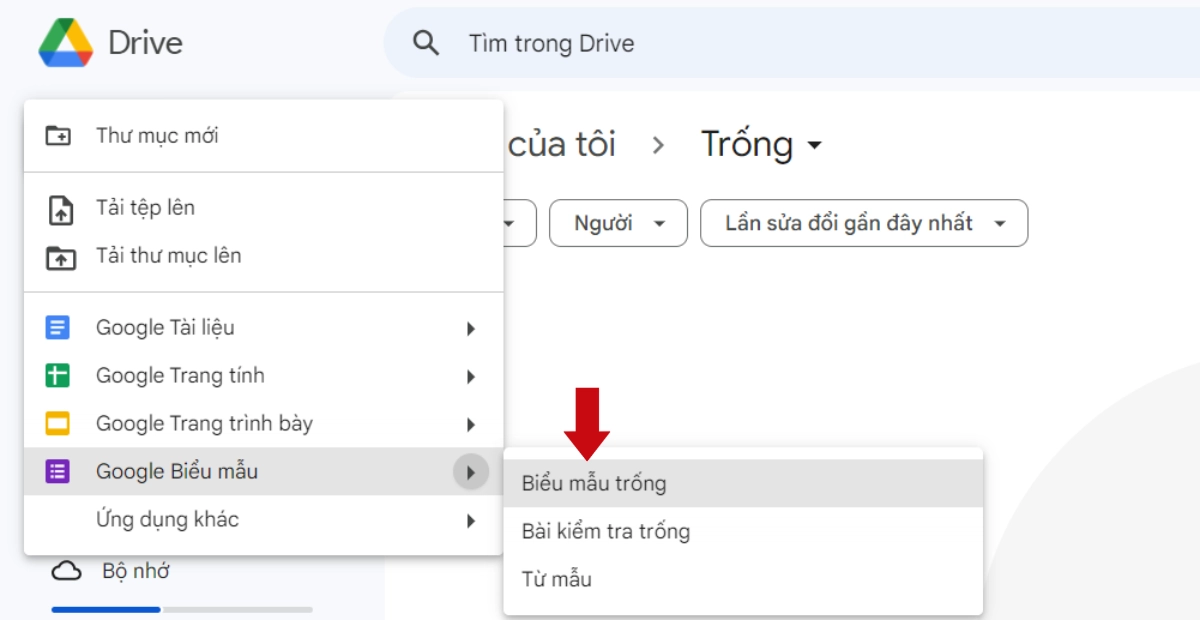Click the folder upload icon beside Tải thư mục lên

60,255
